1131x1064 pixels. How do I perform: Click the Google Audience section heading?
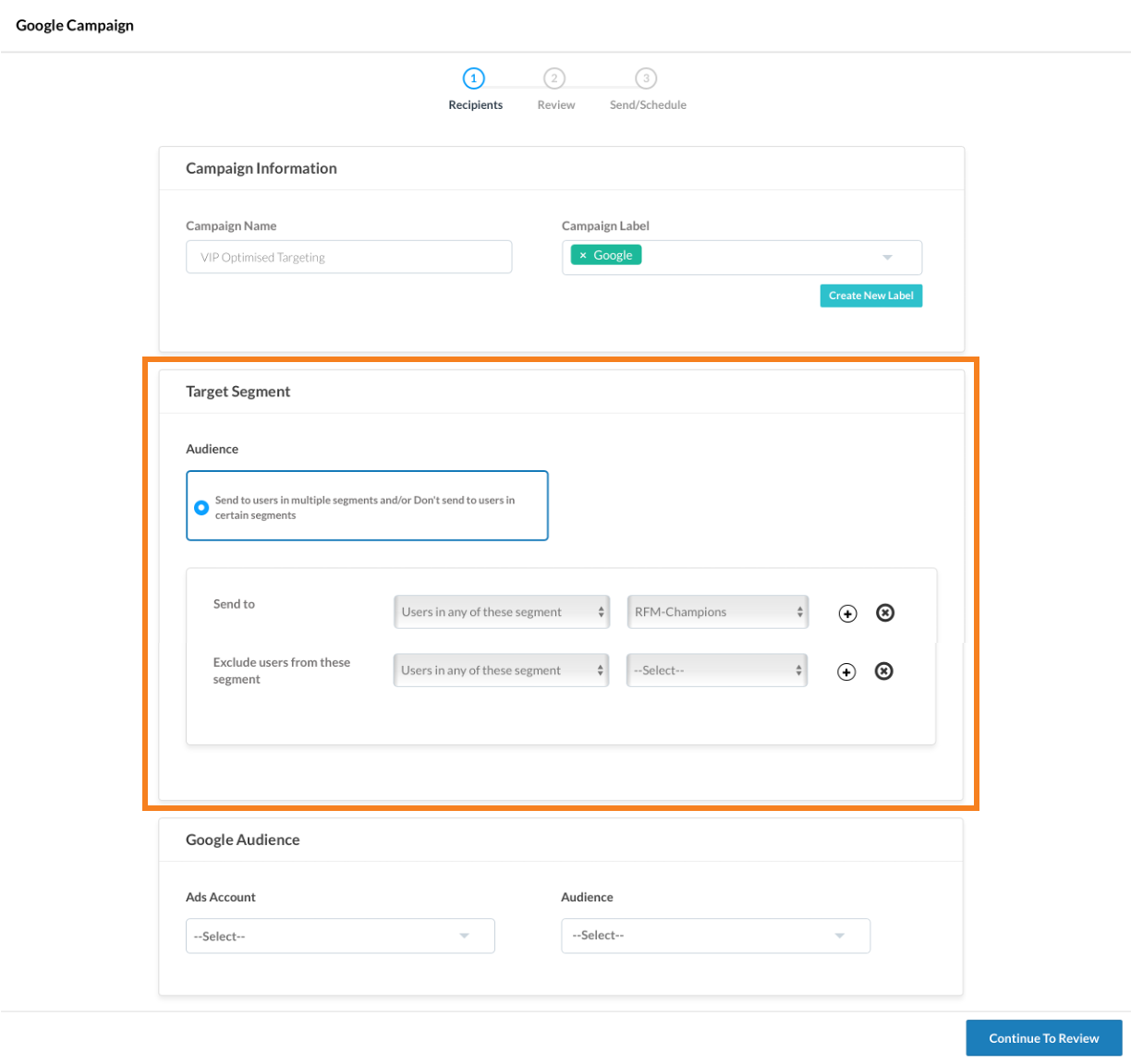pyautogui.click(x=243, y=840)
